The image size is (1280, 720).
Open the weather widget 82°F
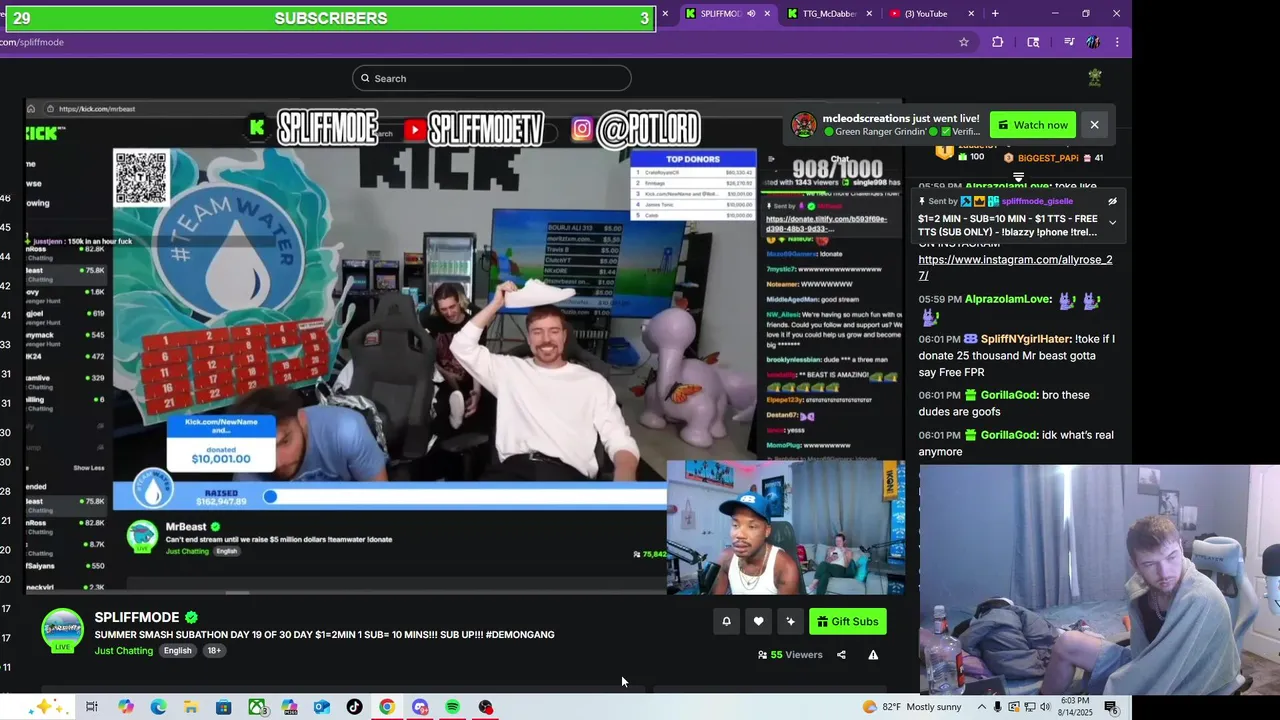tap(911, 707)
